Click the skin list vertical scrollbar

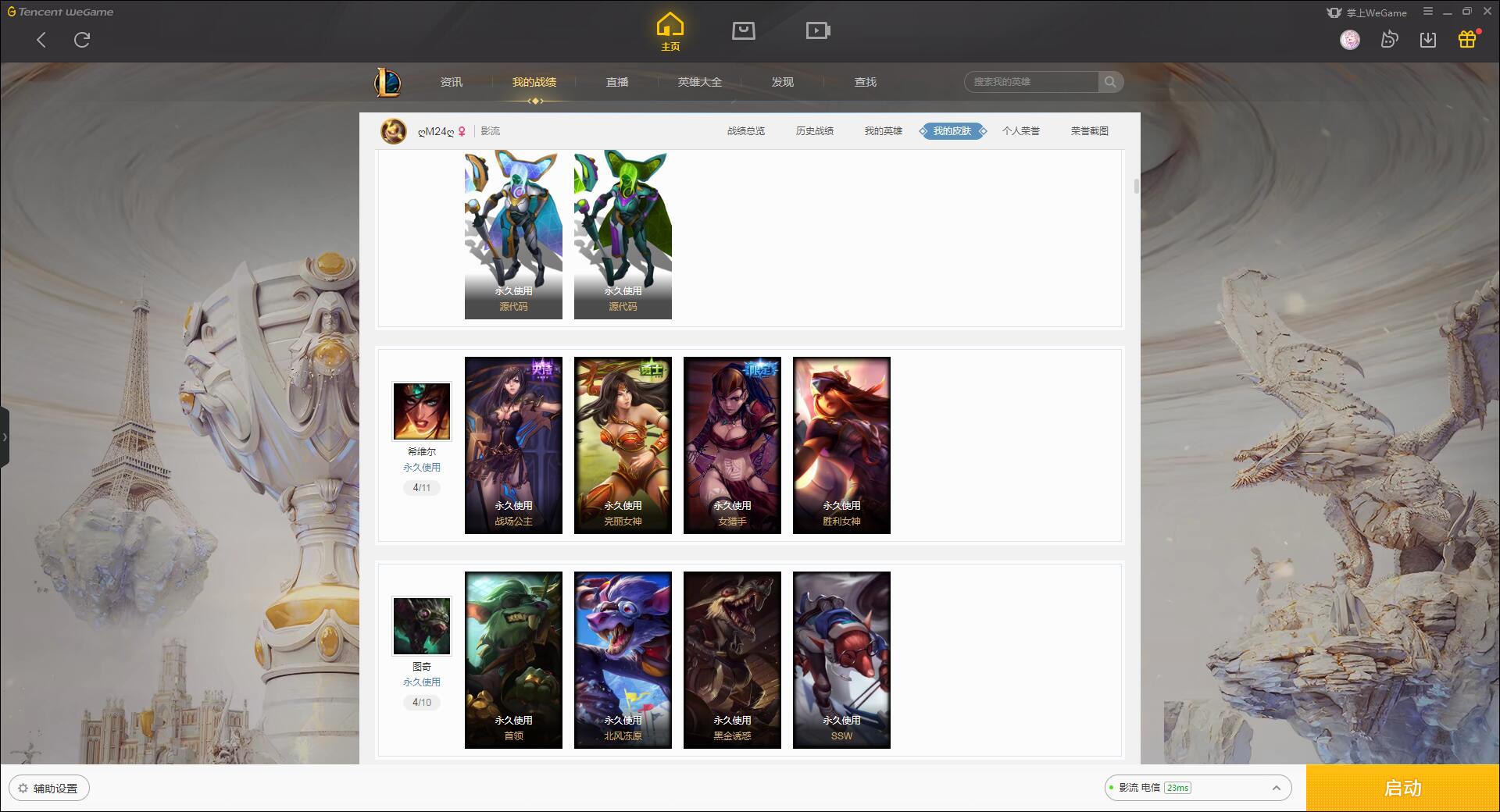pos(1136,186)
